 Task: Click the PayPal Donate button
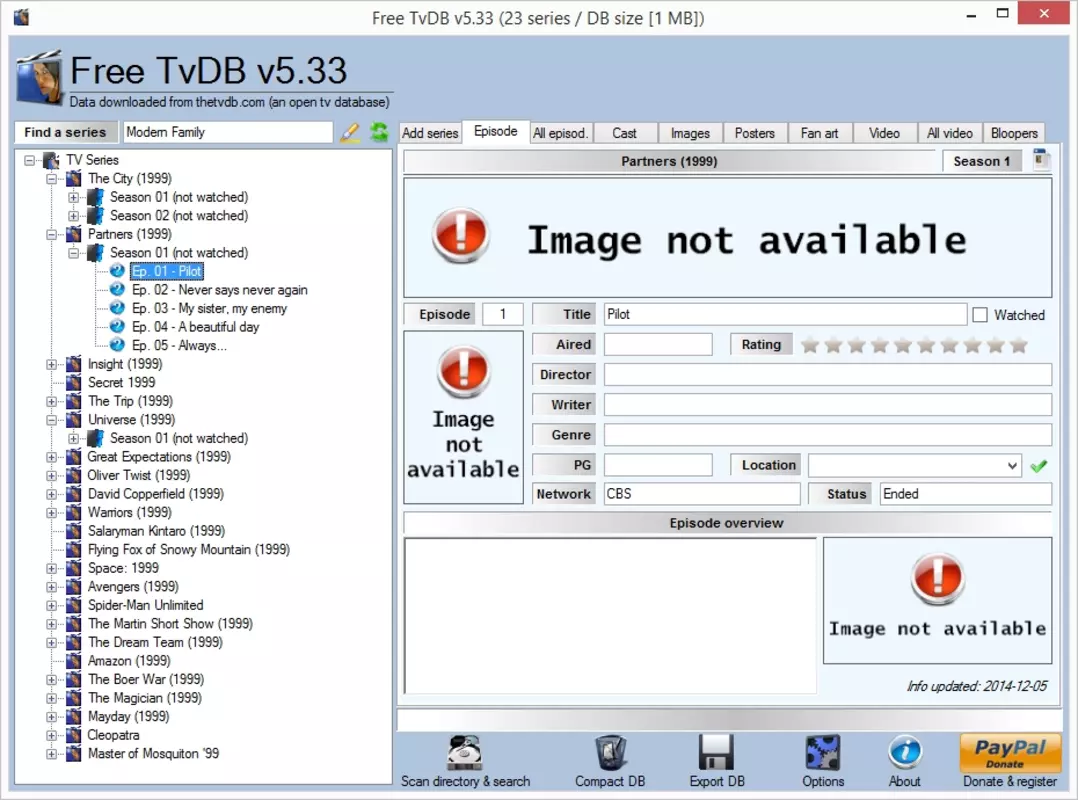point(1010,753)
